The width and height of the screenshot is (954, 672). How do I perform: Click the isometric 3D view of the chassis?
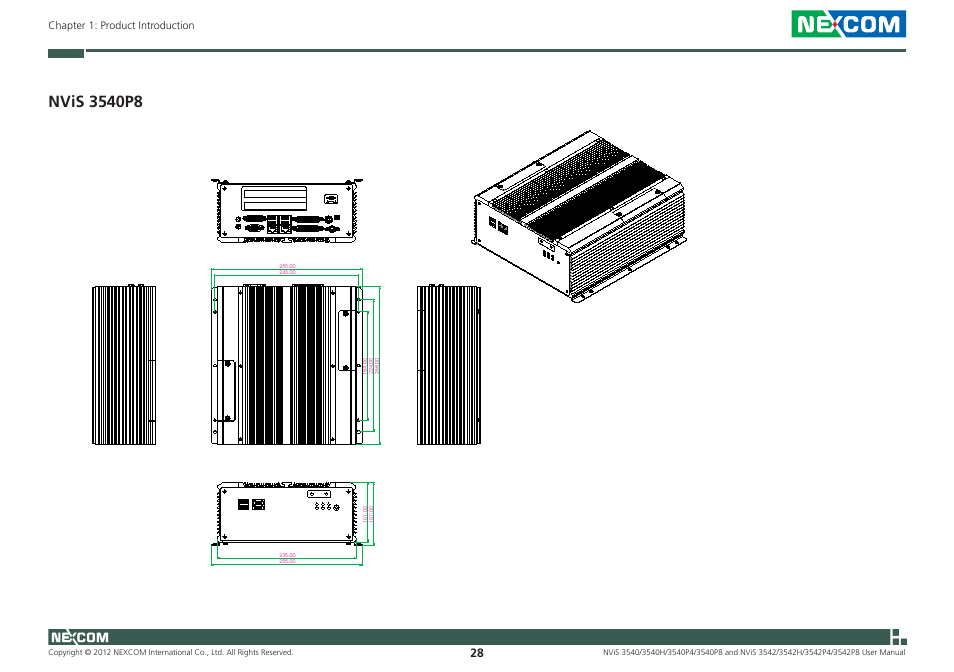pyautogui.click(x=579, y=216)
